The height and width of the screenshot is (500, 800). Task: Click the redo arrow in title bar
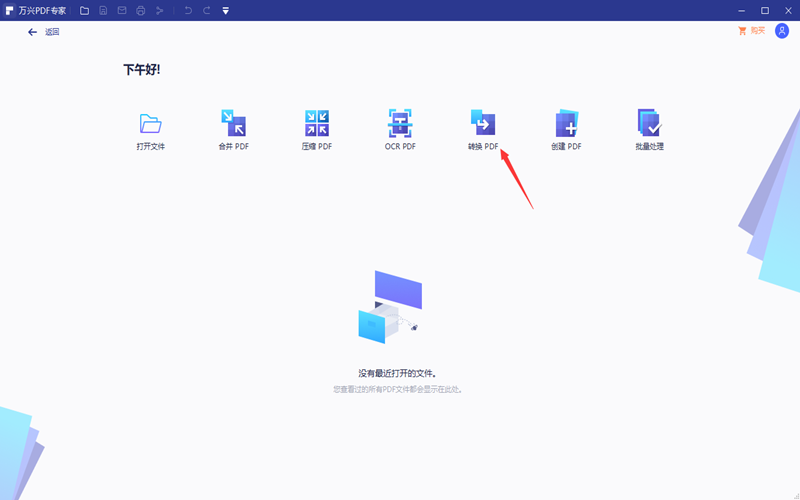(207, 11)
